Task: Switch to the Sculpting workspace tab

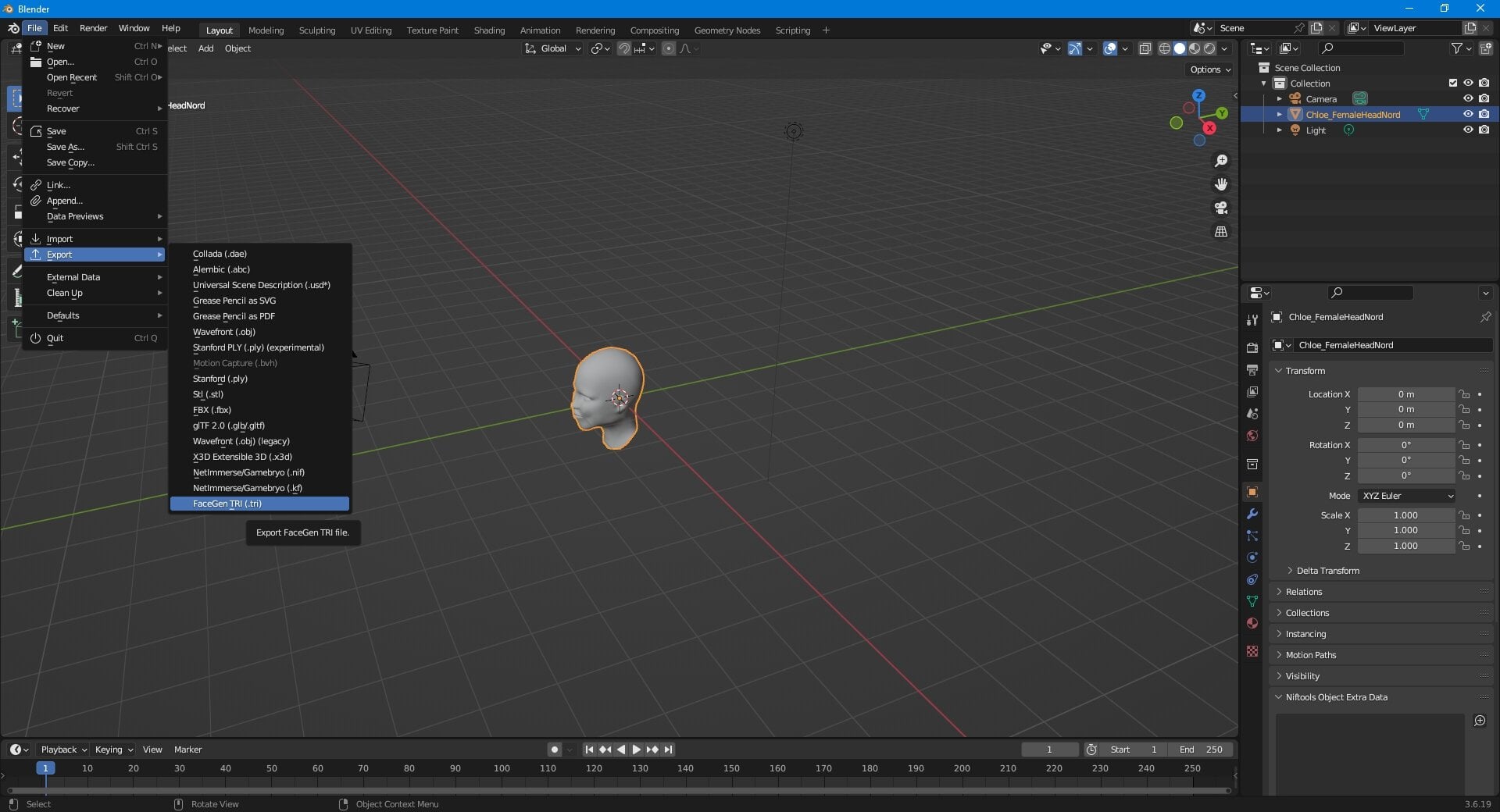Action: click(317, 30)
